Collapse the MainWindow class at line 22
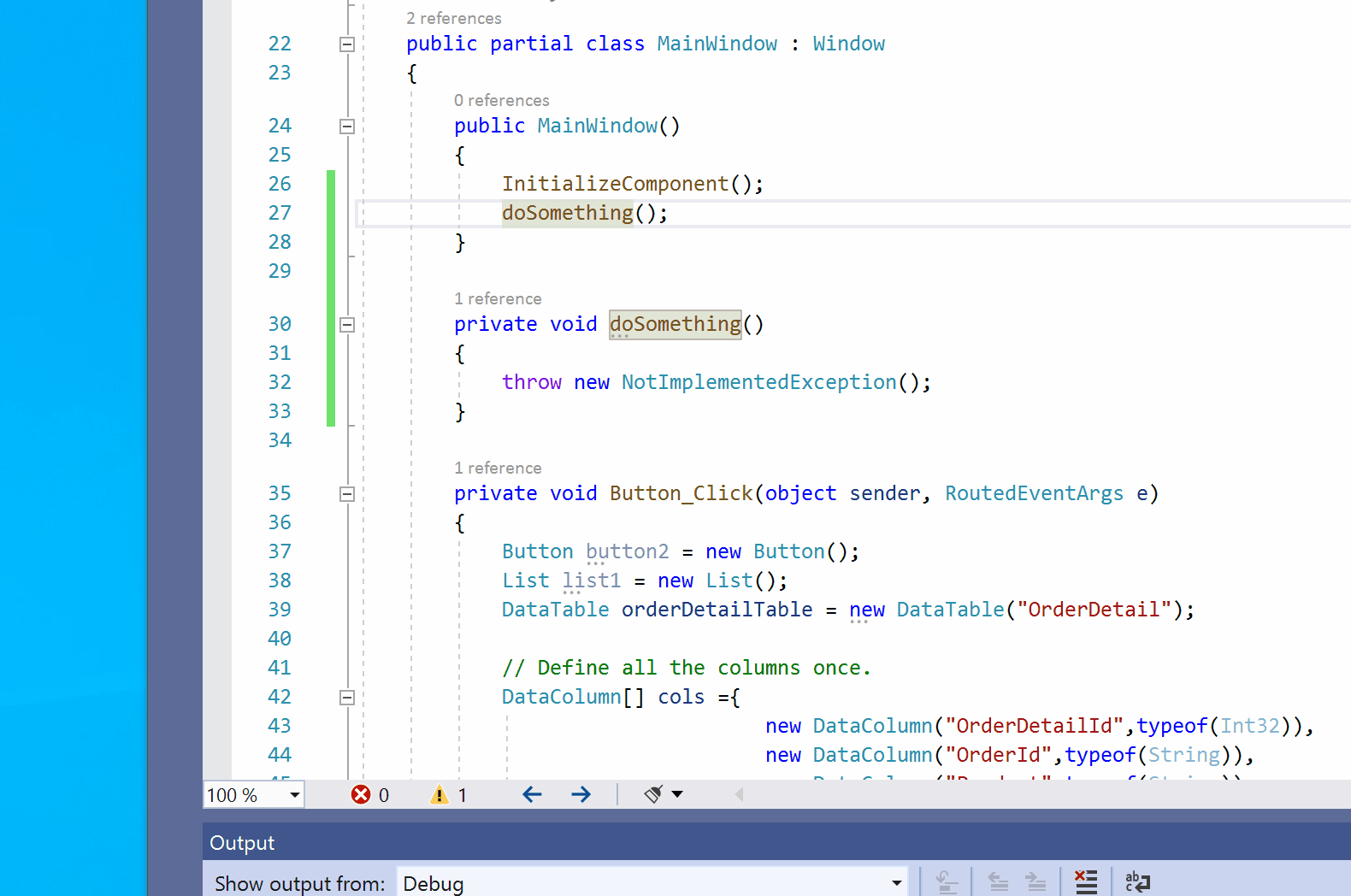This screenshot has height=896, width=1351. pyautogui.click(x=347, y=44)
